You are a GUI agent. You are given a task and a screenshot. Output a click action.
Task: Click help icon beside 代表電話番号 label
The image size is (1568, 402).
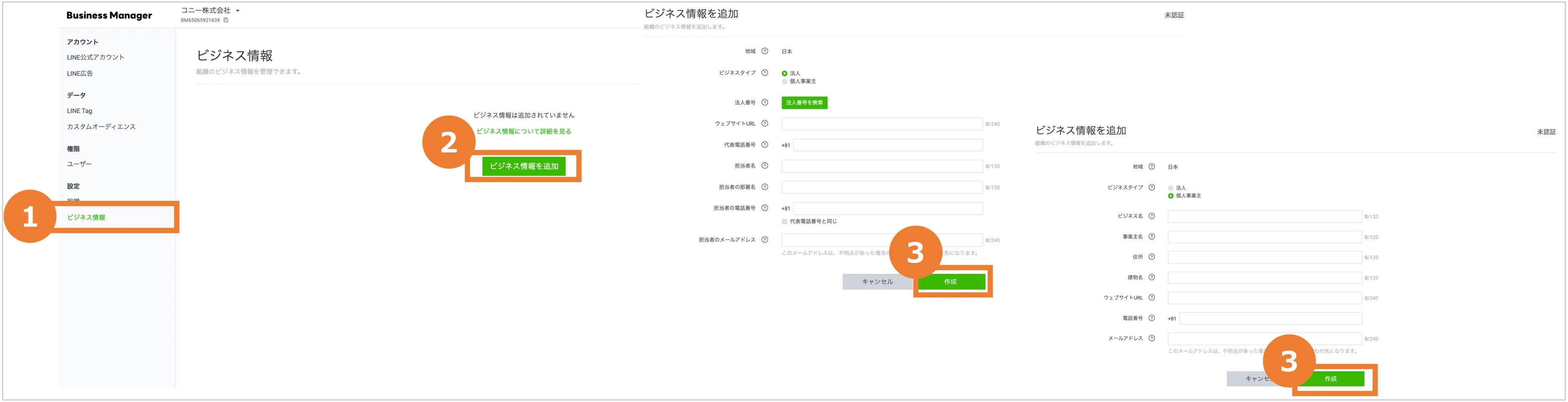pos(764,145)
